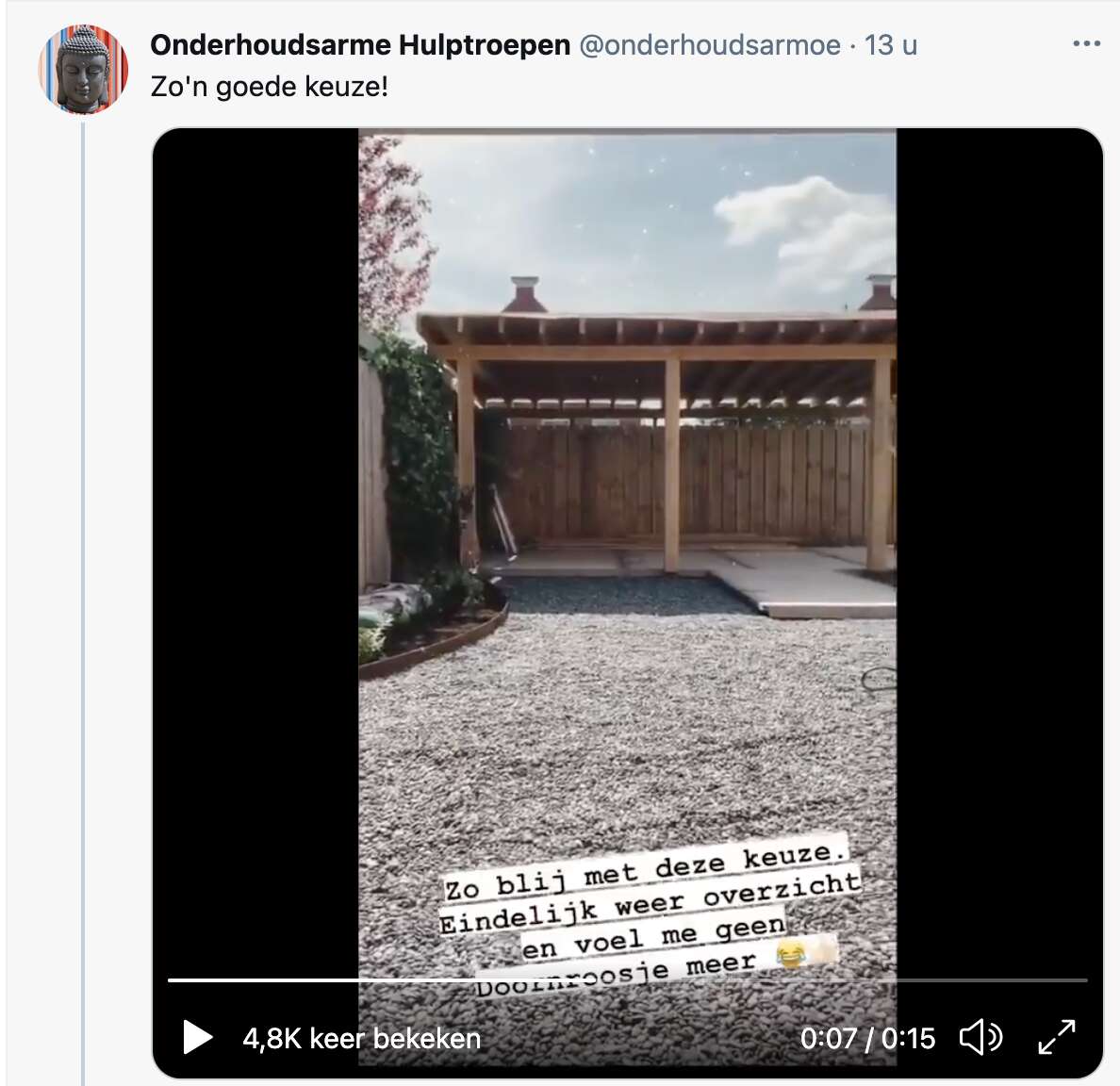Click the 0:07 / 0:15 time display
The height and width of the screenshot is (1086, 1120).
click(867, 1038)
